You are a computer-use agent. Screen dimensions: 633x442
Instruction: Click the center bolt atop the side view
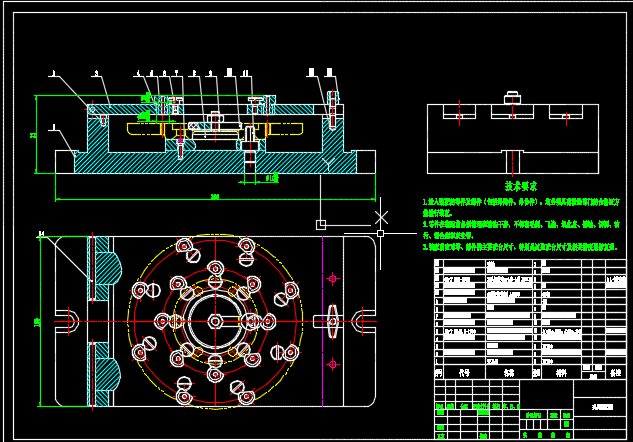[511, 97]
